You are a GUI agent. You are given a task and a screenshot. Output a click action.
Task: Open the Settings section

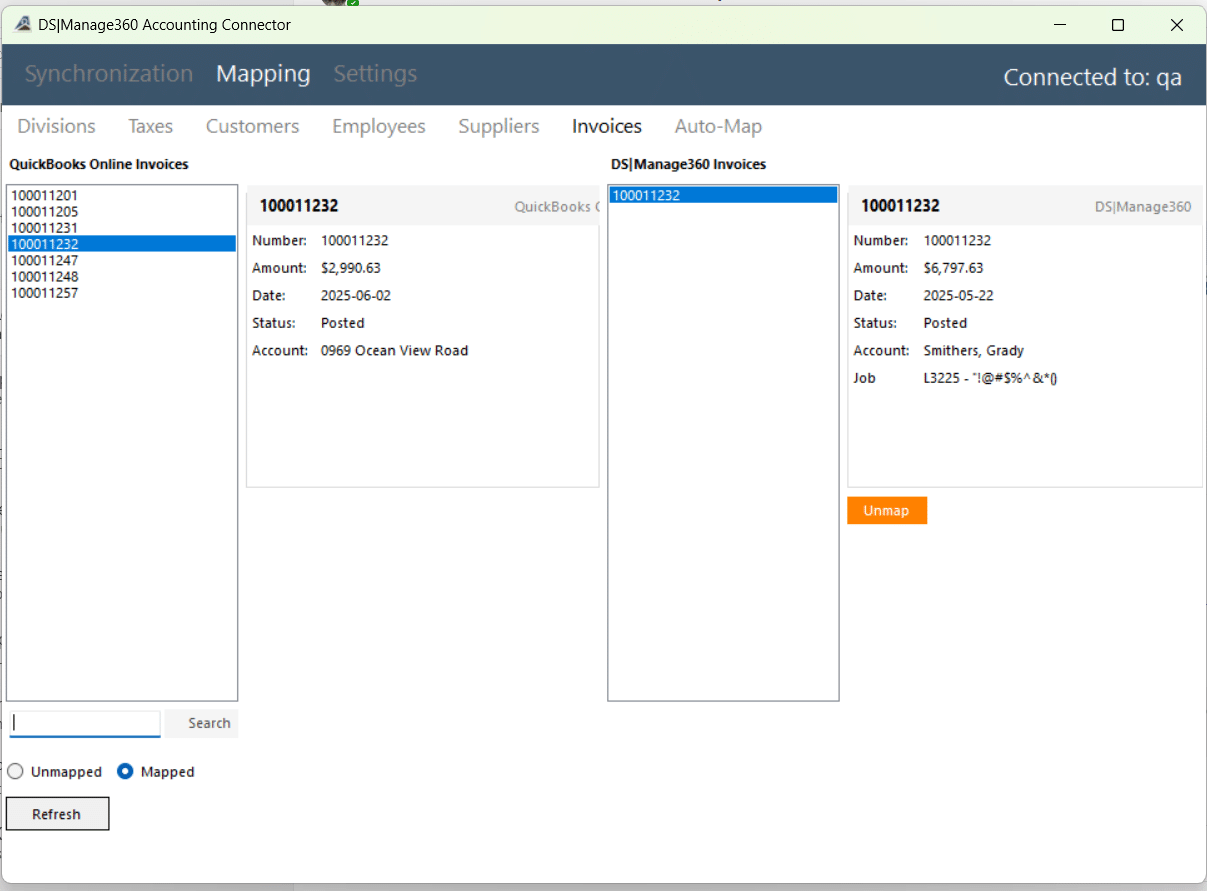[x=375, y=74]
